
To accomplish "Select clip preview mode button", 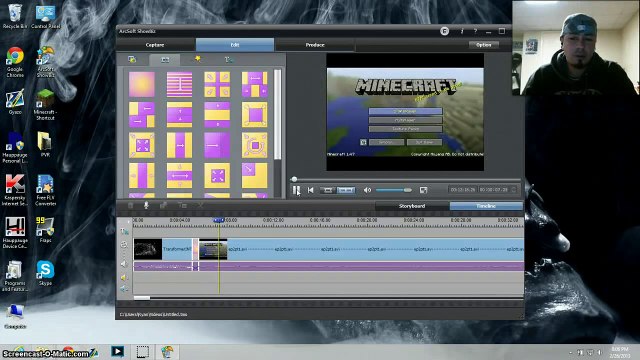I will point(327,190).
